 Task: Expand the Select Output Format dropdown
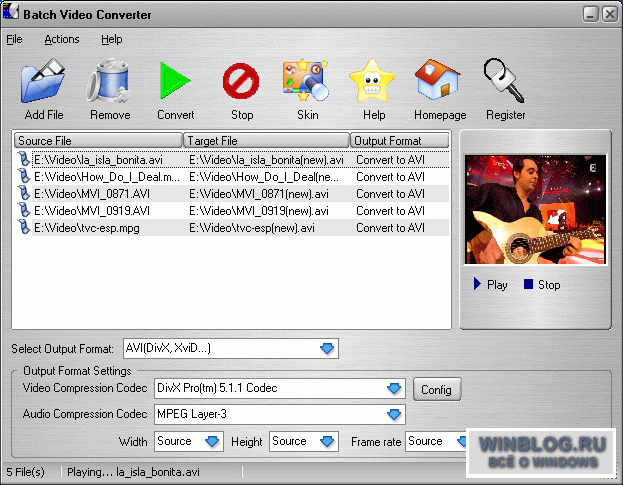(327, 349)
